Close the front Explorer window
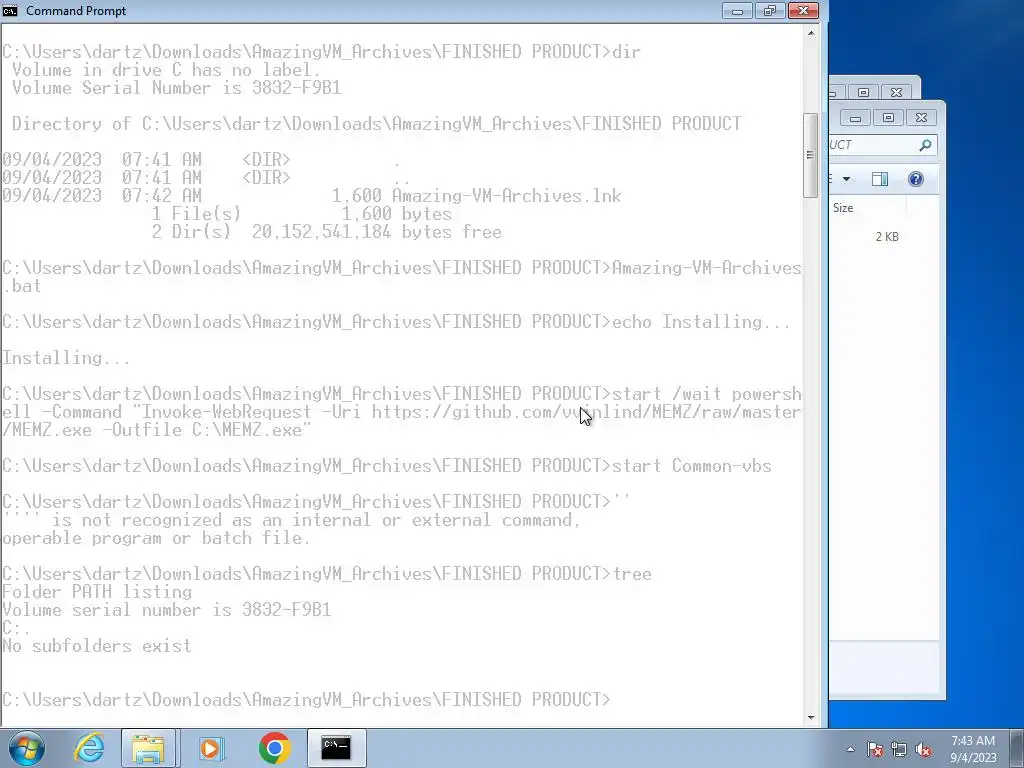This screenshot has height=768, width=1024. click(921, 118)
